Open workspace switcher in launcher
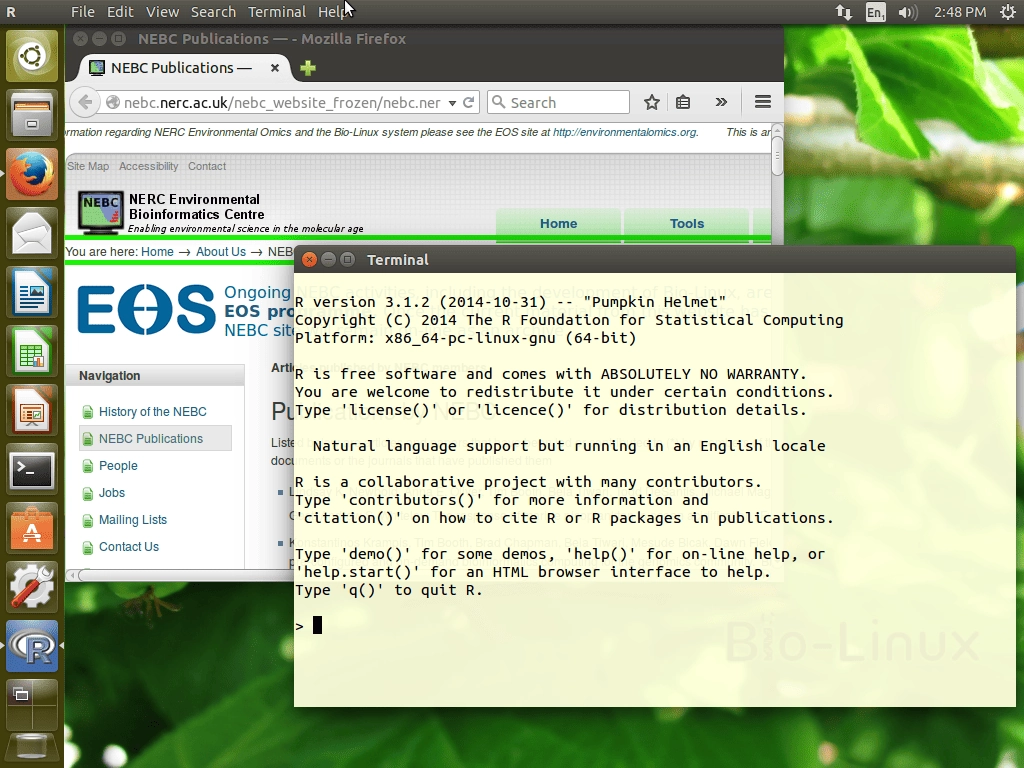Image resolution: width=1024 pixels, height=768 pixels. point(32,704)
